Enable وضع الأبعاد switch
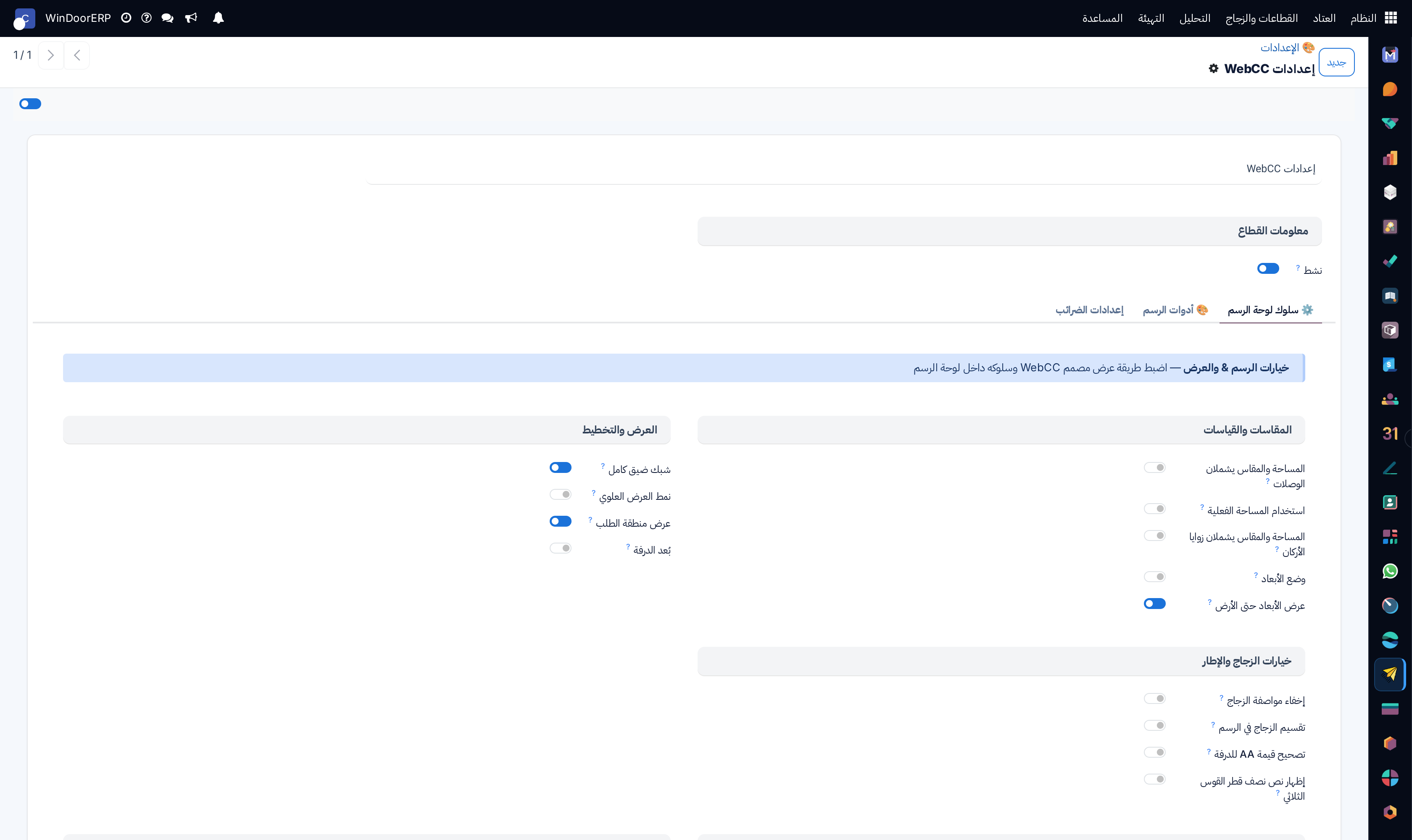Viewport: 1412px width, 840px height. [1154, 577]
